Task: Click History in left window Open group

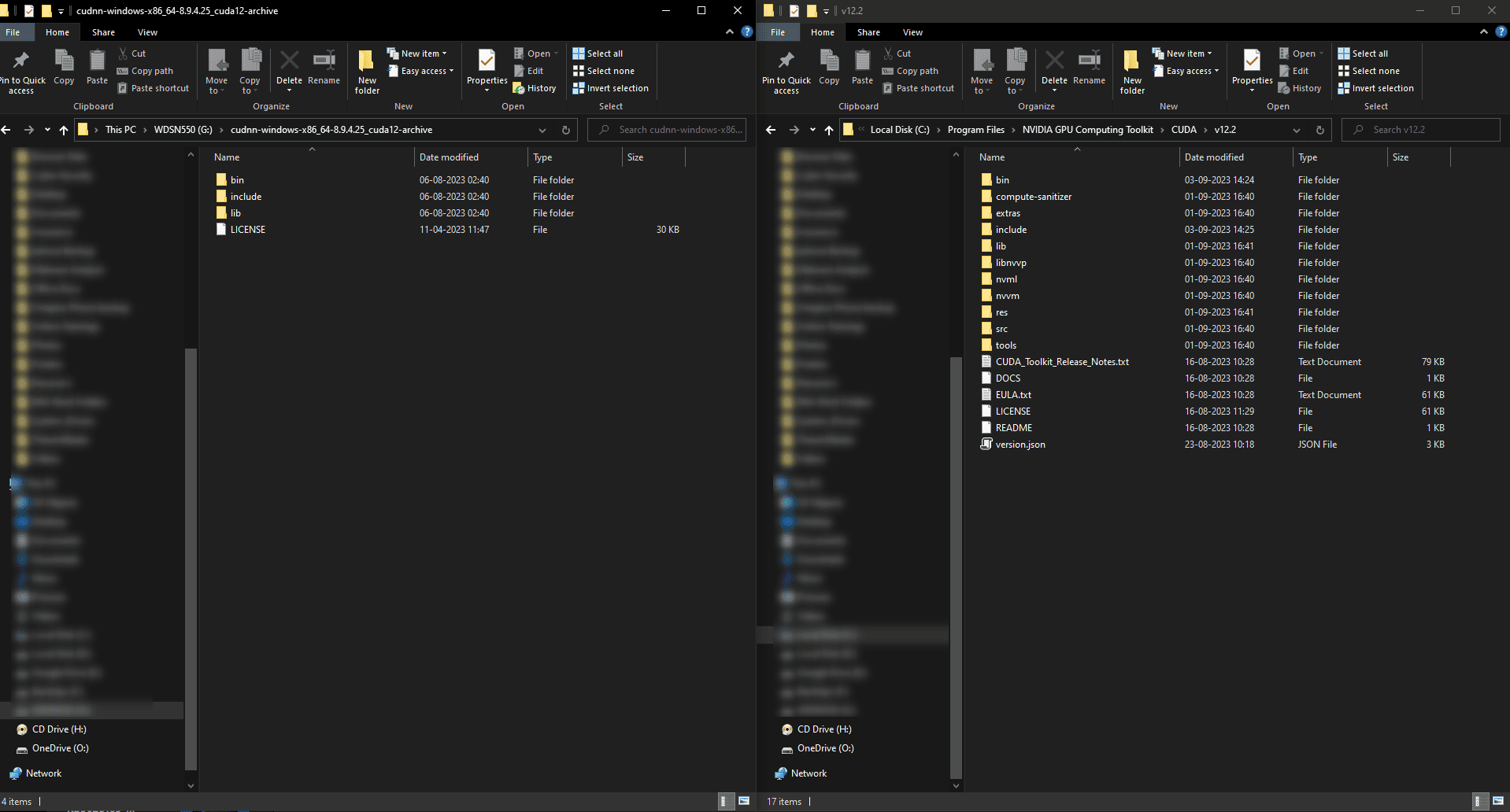Action: [x=535, y=88]
